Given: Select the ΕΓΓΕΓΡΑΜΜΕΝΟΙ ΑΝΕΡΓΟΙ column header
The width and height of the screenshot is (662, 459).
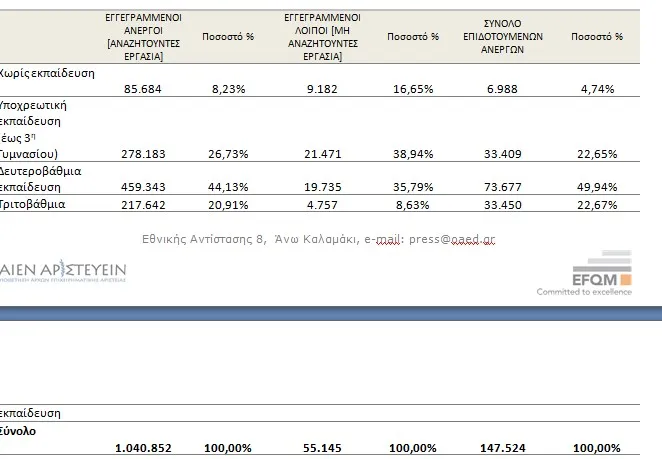Looking at the screenshot, I should tap(144, 37).
